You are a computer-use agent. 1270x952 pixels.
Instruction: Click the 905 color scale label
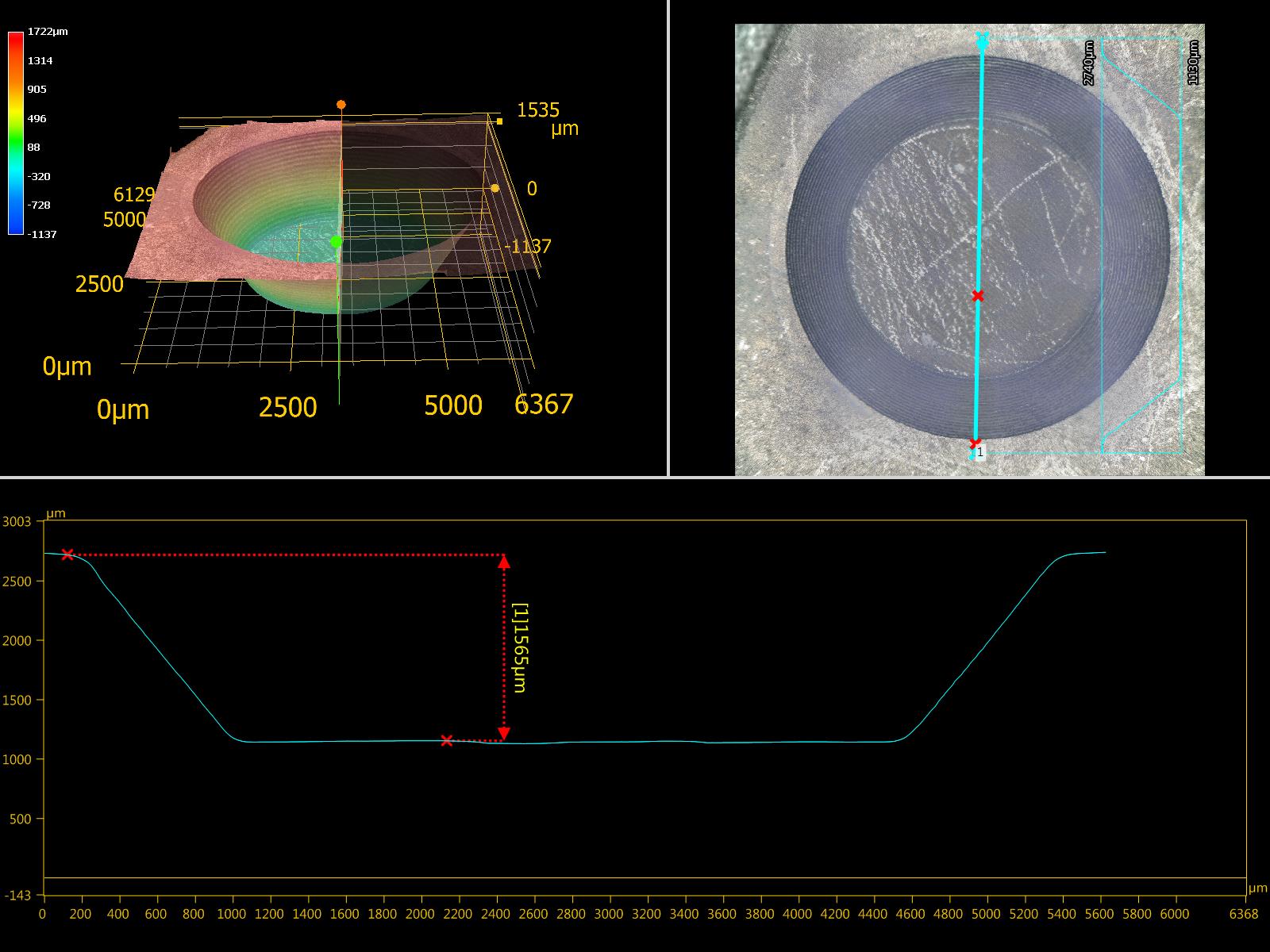point(37,89)
